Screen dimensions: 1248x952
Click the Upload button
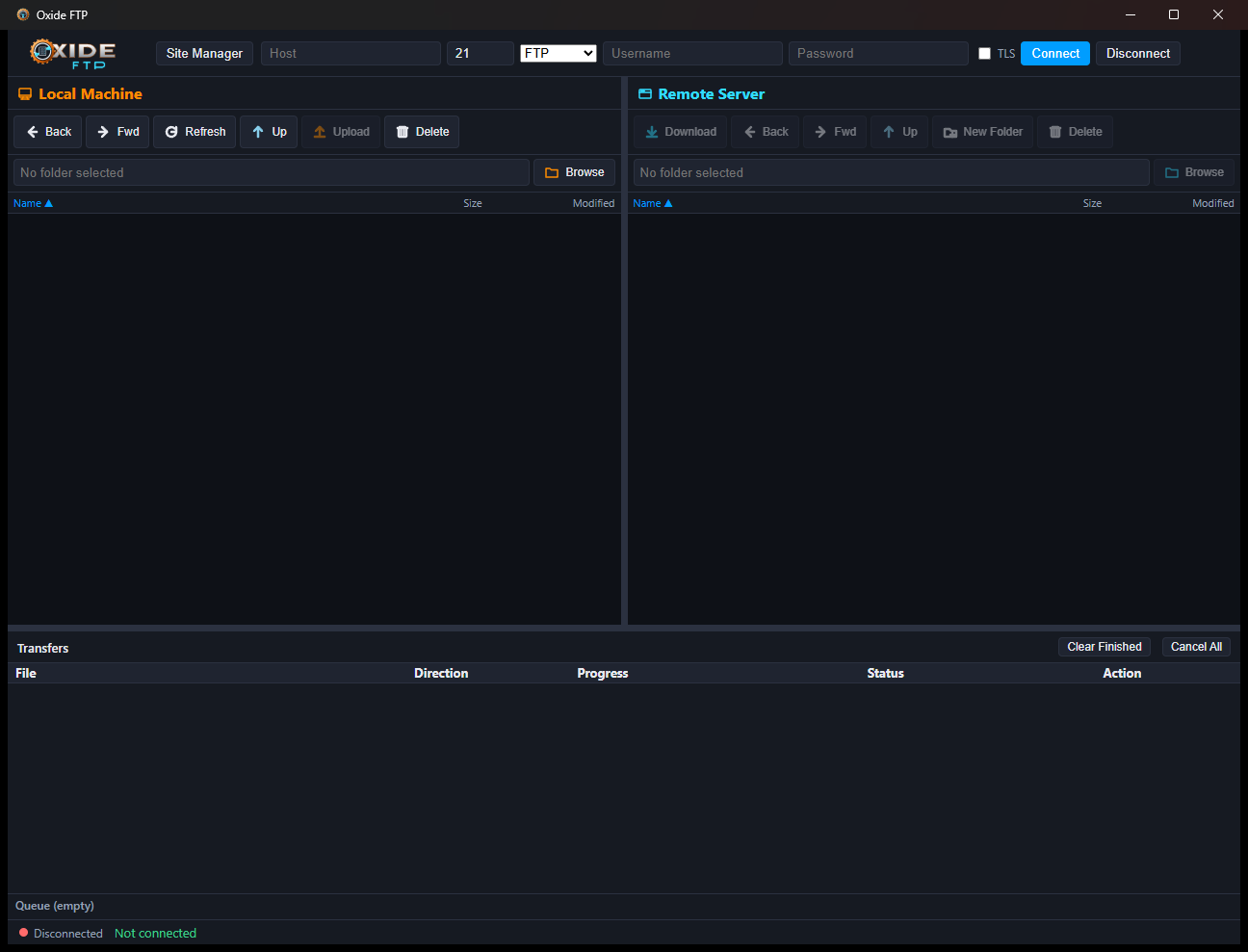341,132
